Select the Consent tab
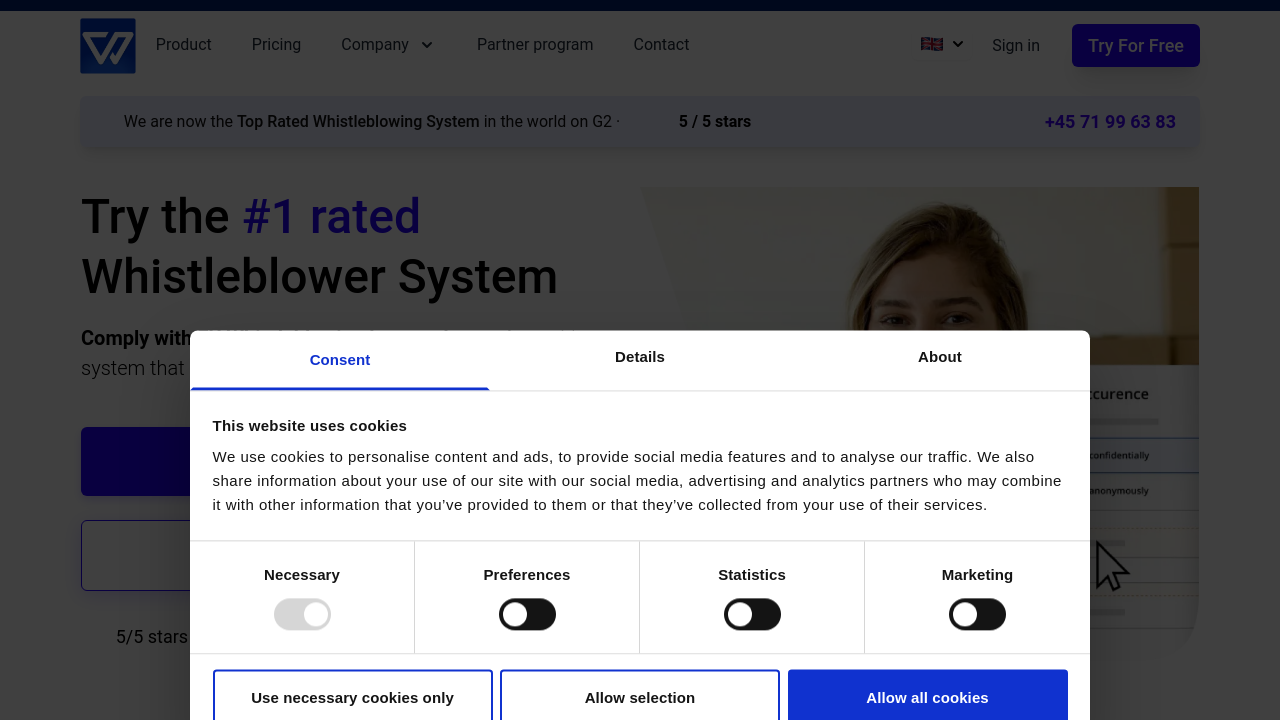 (340, 360)
